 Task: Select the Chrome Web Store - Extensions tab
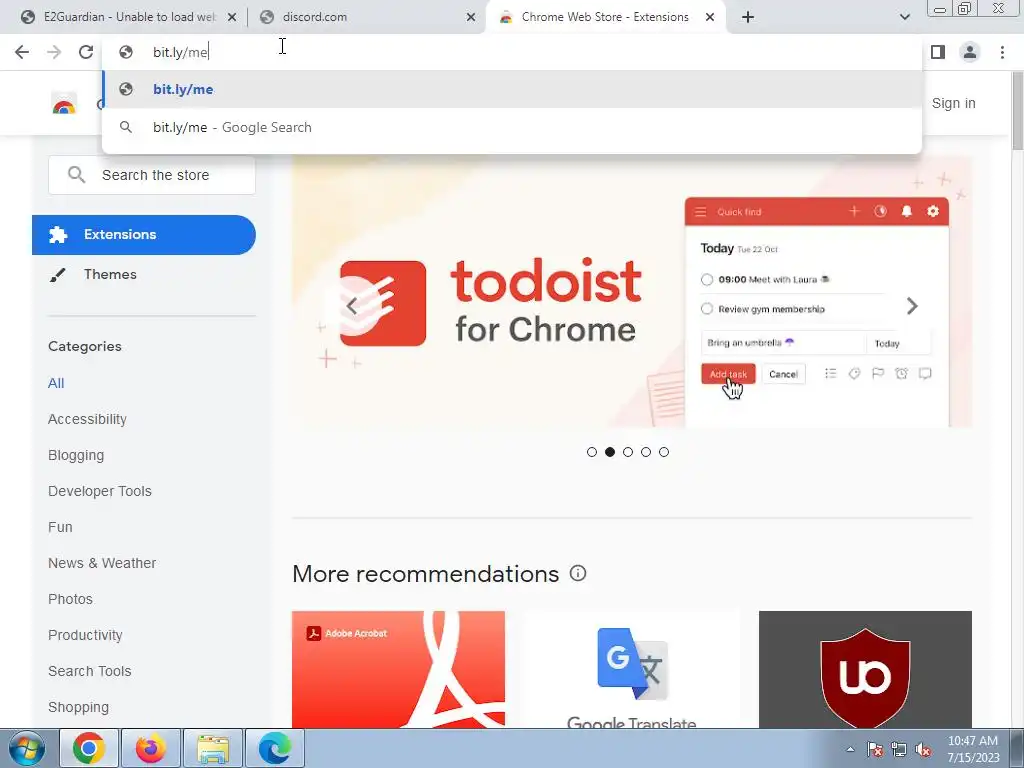click(x=605, y=17)
